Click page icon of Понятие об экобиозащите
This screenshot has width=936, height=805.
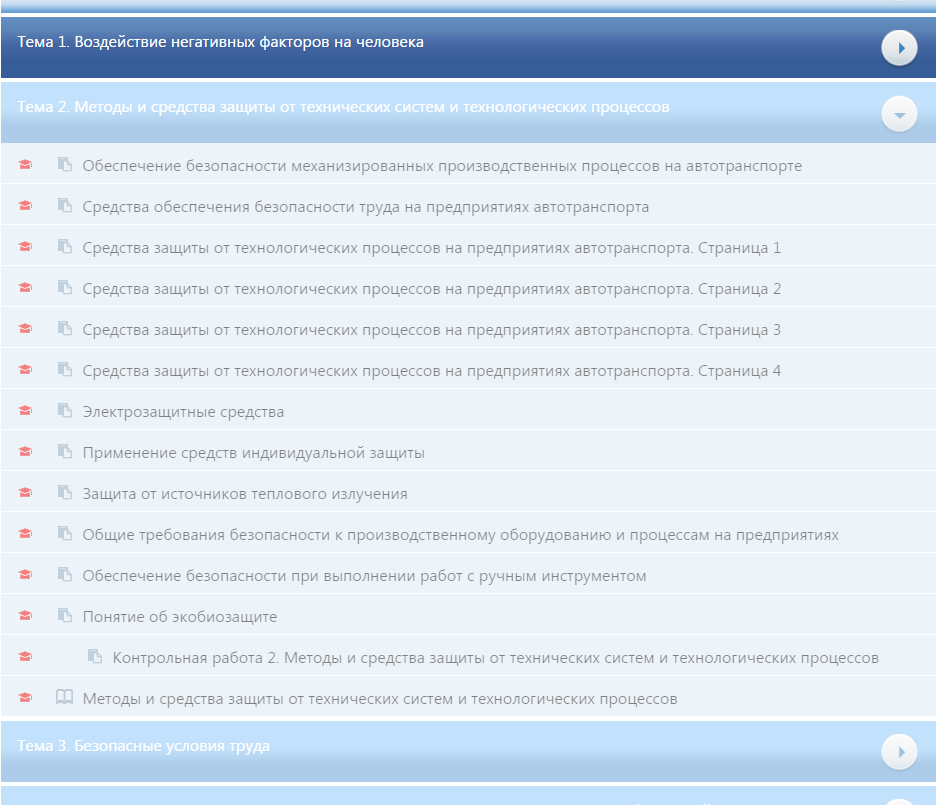pyautogui.click(x=64, y=615)
